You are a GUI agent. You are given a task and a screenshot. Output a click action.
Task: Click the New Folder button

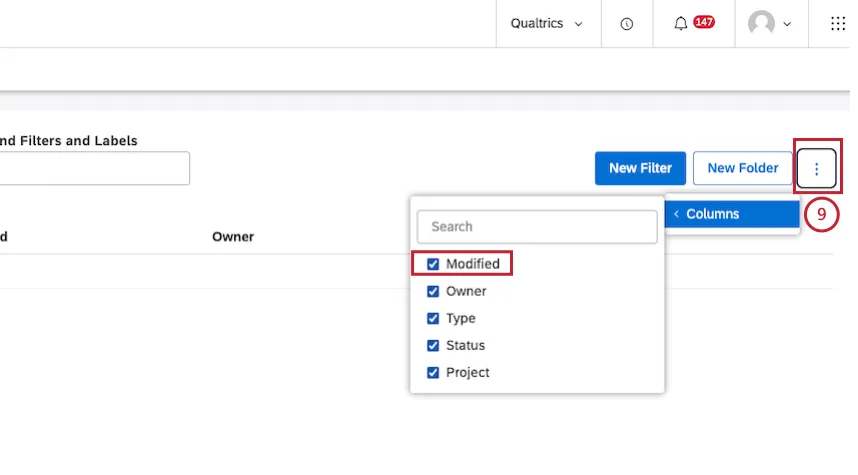pyautogui.click(x=742, y=168)
